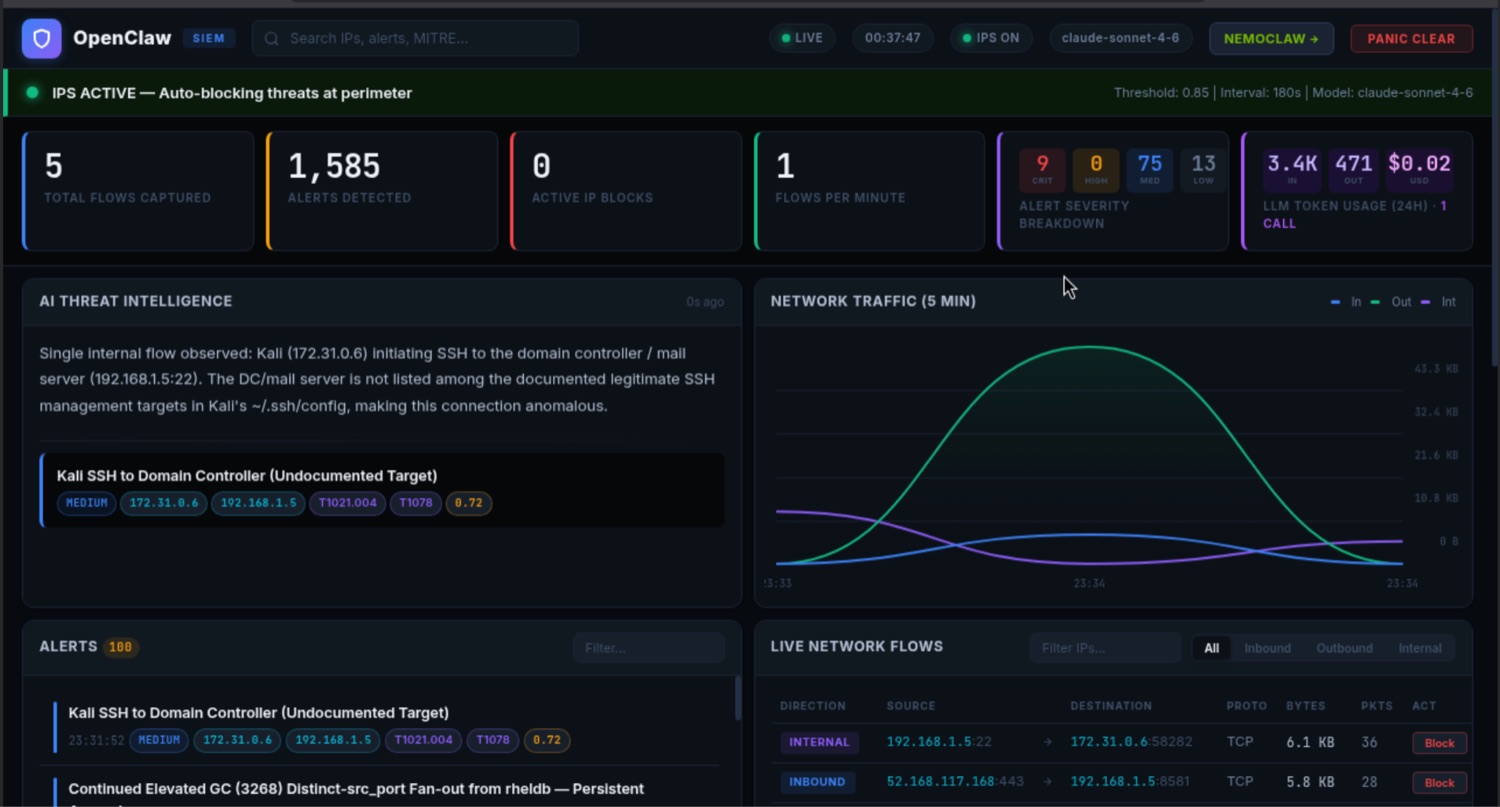Click the 471 output tokens badge
Screen dimensions: 1500x807
tap(1353, 169)
